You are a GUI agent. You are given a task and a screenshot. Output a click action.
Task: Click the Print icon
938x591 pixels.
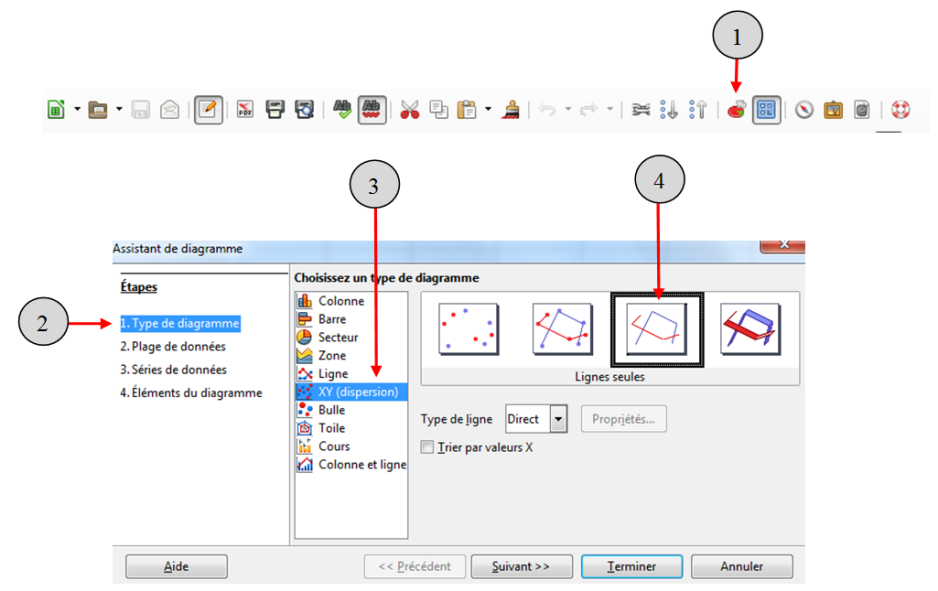tap(275, 109)
